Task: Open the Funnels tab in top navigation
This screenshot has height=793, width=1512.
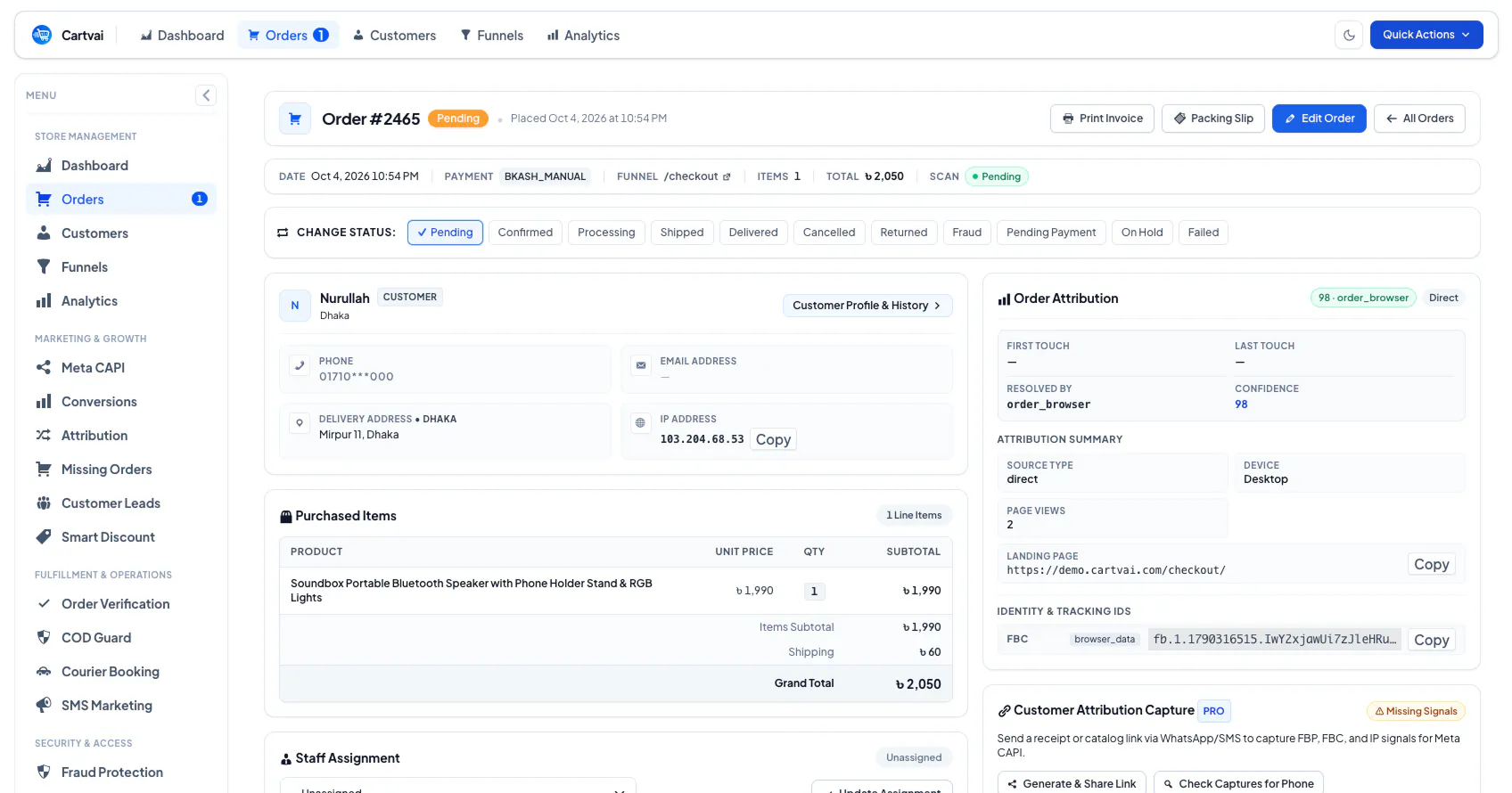Action: pos(491,35)
